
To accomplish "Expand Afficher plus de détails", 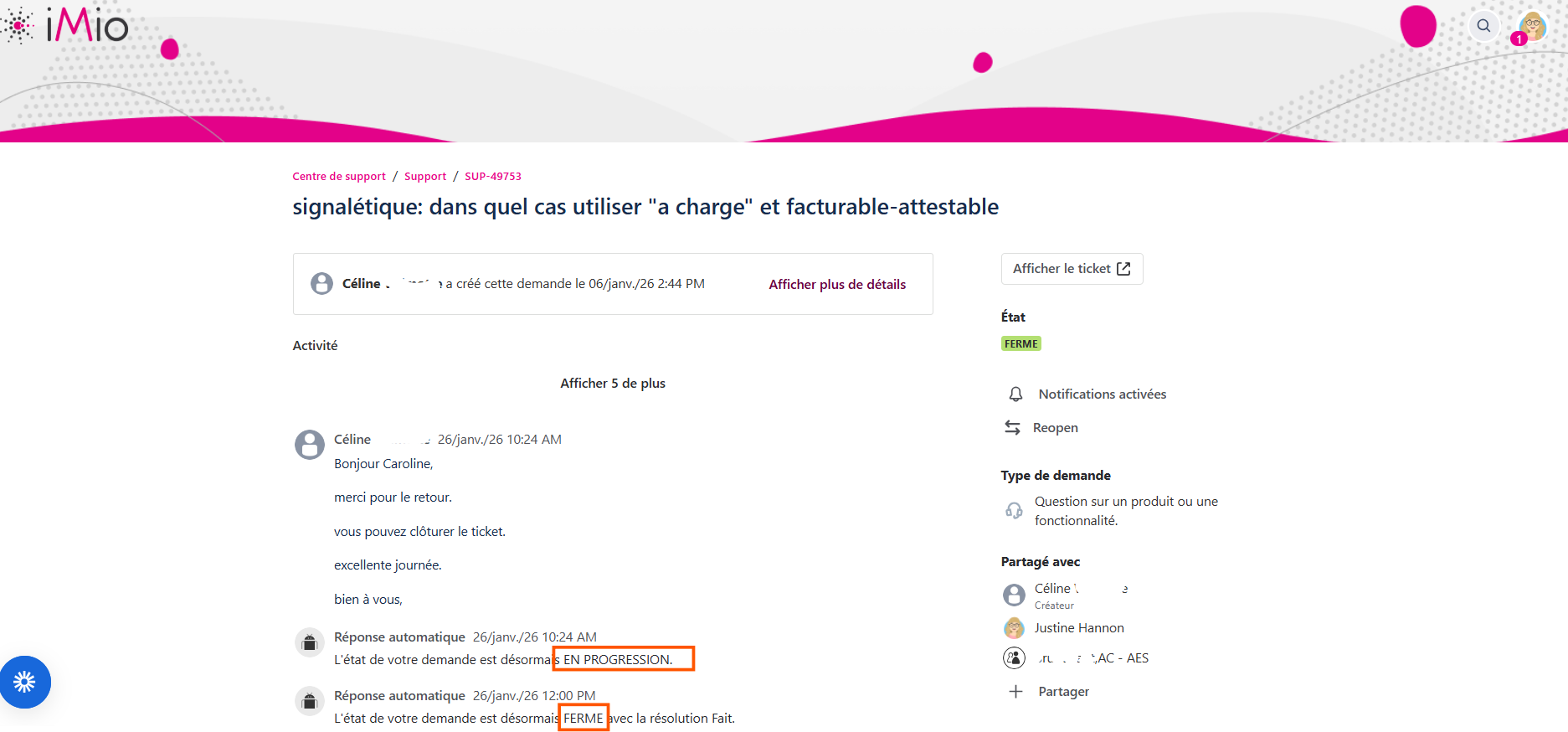I will click(837, 285).
